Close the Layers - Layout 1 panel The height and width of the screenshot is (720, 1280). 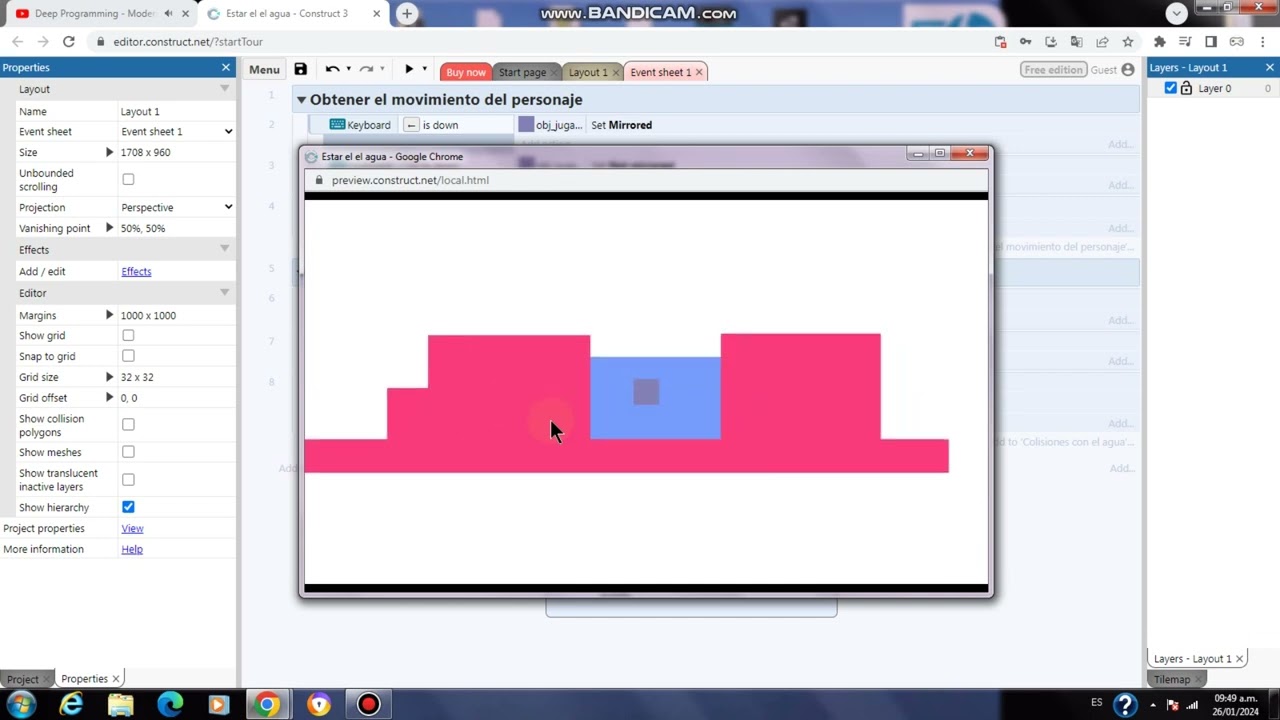(1270, 67)
